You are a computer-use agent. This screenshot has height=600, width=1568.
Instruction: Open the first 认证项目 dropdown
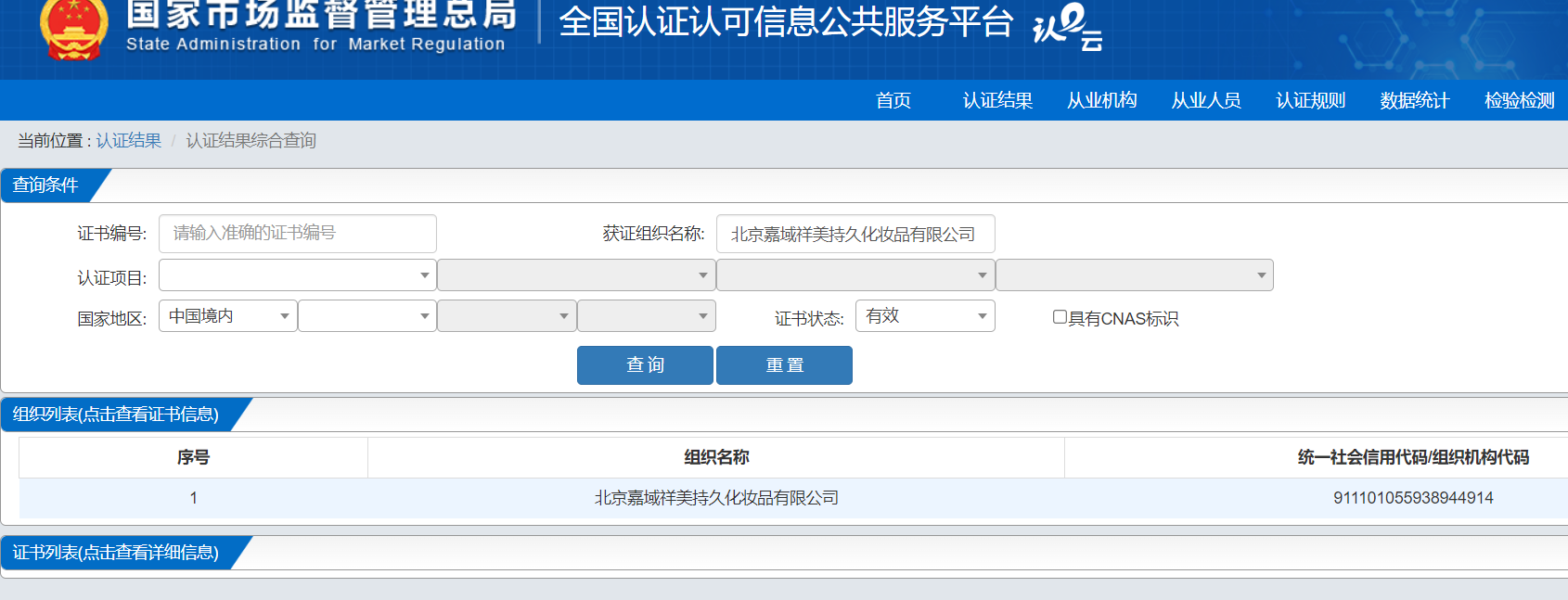298,275
